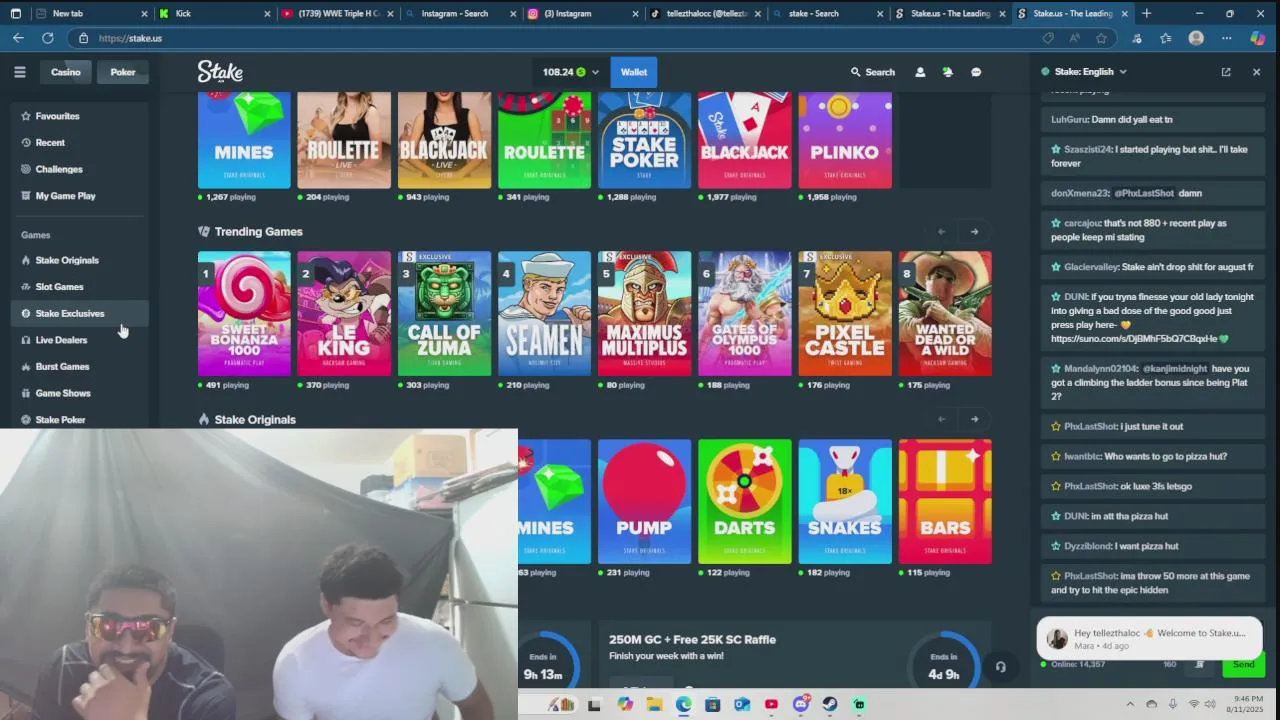Launch Wanted Dead or a Wild

[x=945, y=314]
